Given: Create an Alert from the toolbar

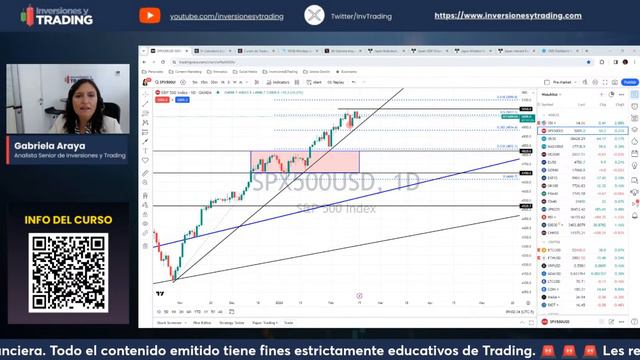Looking at the screenshot, I should pos(314,82).
